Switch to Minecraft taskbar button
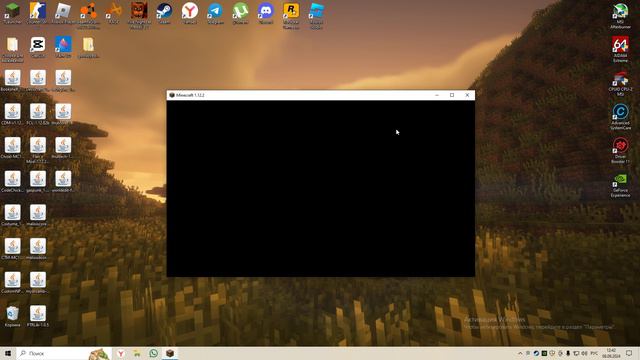This screenshot has width=640, height=360. pyautogui.click(x=170, y=353)
